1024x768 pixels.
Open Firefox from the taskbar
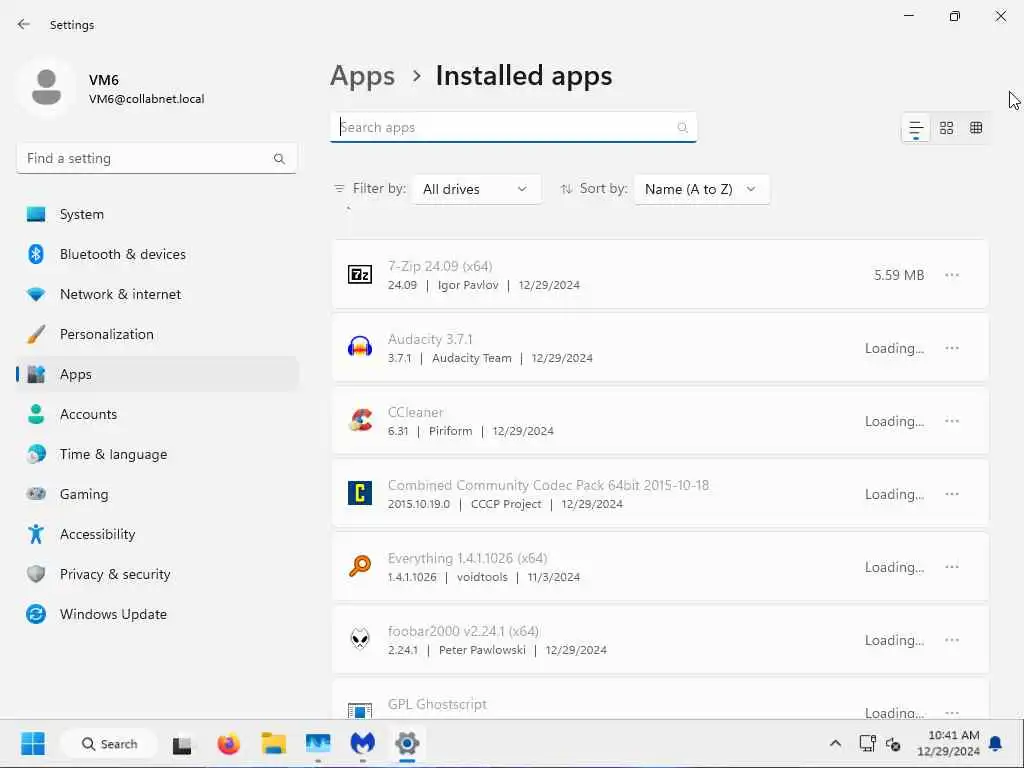pos(228,743)
